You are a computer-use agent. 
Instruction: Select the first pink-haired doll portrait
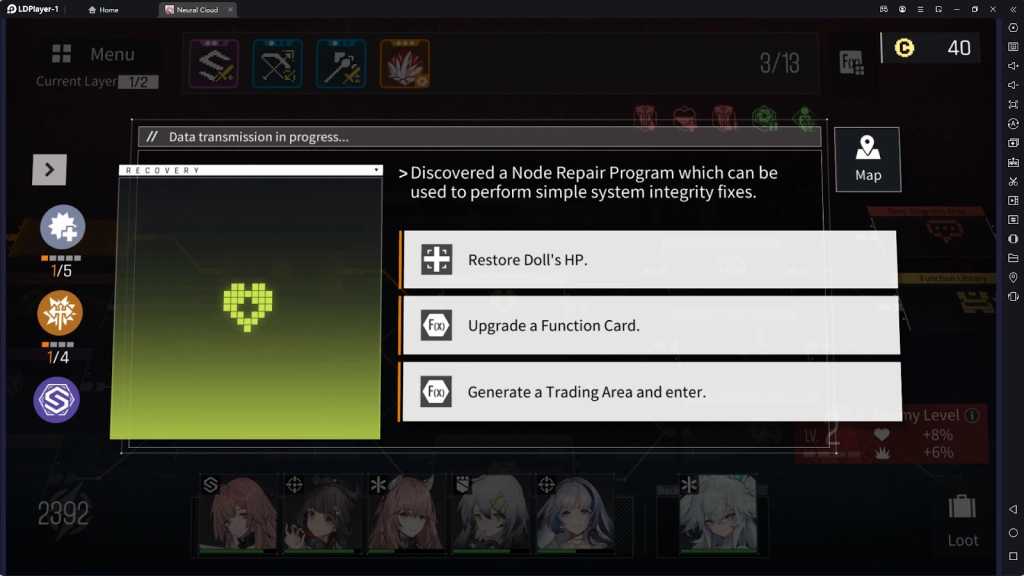point(238,513)
